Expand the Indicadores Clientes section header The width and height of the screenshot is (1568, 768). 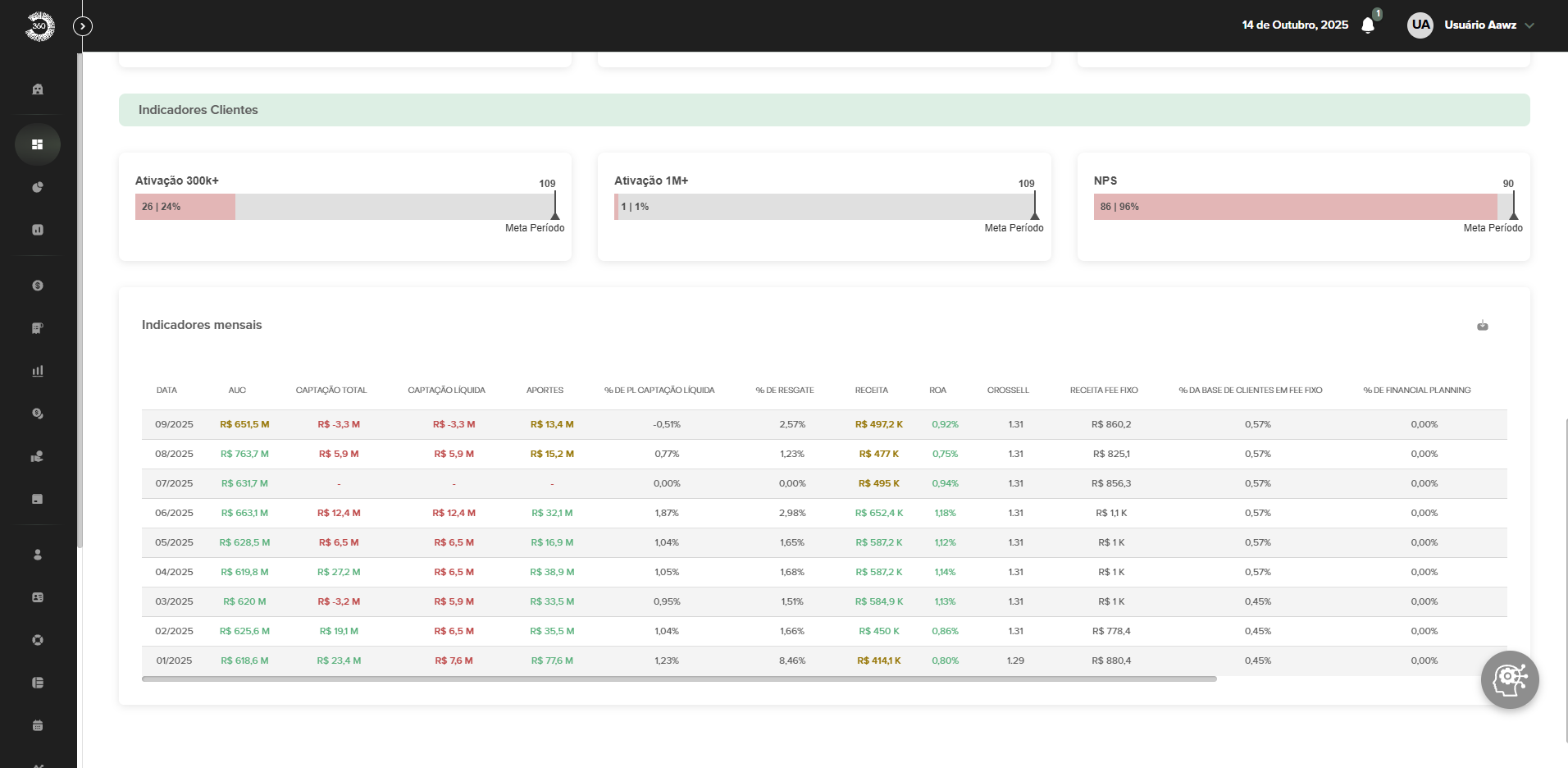point(824,110)
